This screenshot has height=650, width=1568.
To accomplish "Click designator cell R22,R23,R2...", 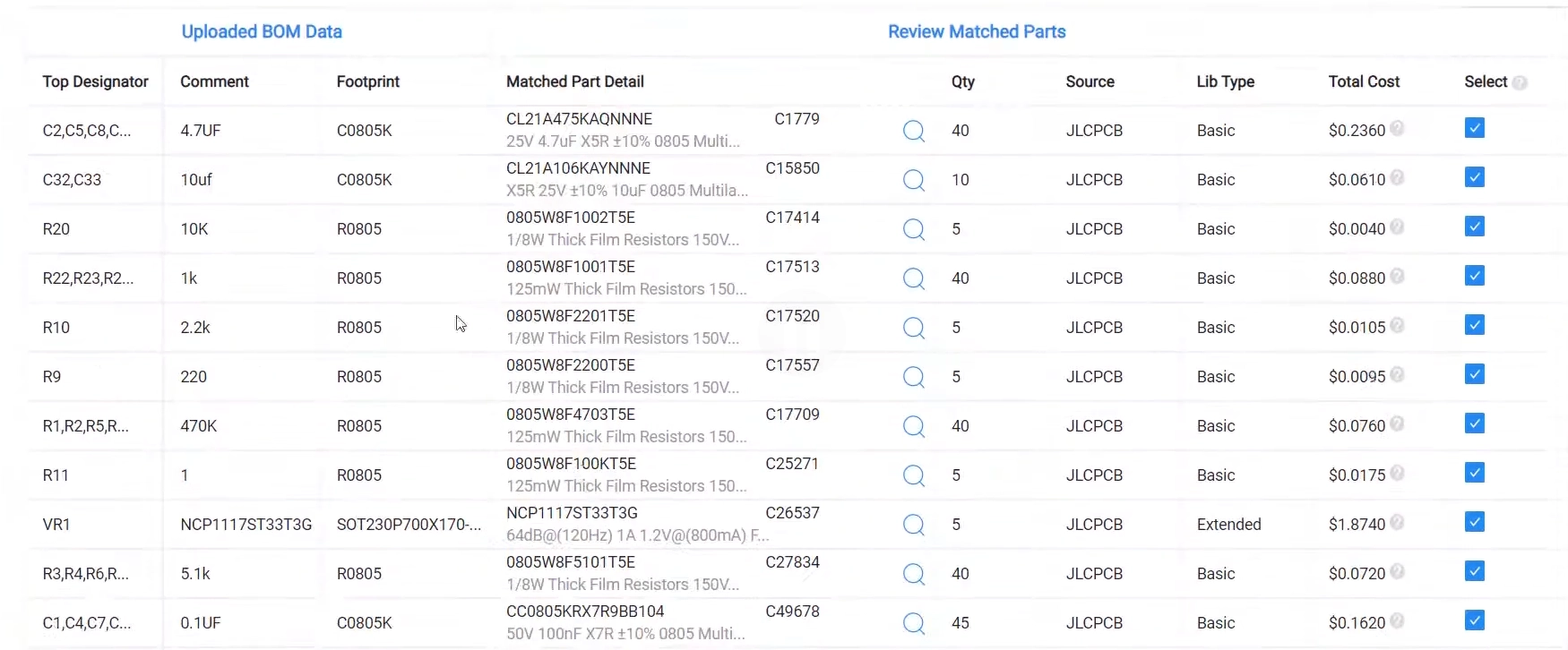I will (88, 278).
